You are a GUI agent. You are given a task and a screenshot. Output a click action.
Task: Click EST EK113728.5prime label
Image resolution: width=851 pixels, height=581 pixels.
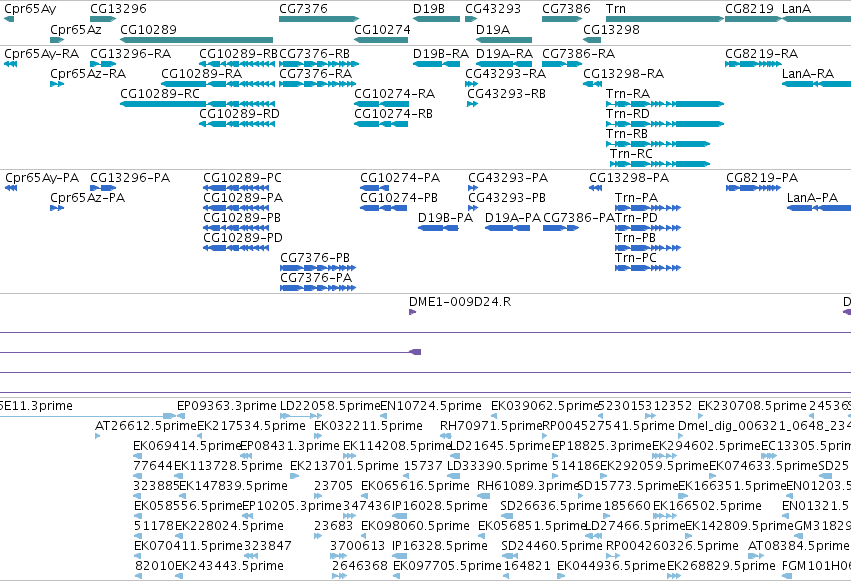tap(228, 466)
